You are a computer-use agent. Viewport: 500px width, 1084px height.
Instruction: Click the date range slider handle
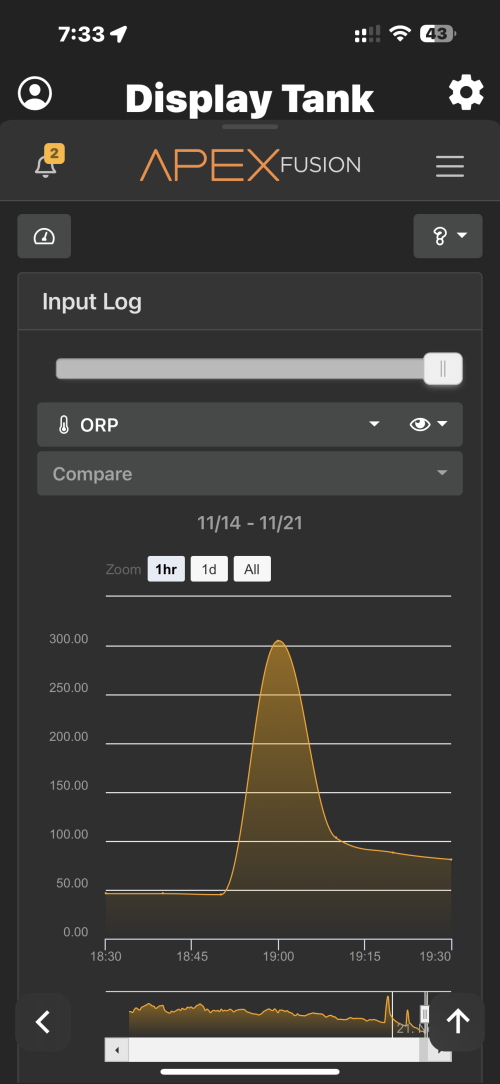coord(443,368)
